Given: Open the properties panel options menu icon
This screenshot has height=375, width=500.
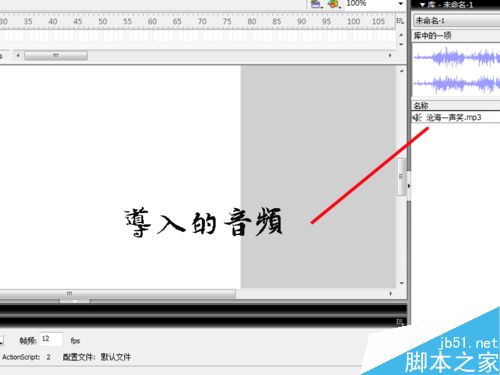Looking at the screenshot, I should (x=400, y=322).
